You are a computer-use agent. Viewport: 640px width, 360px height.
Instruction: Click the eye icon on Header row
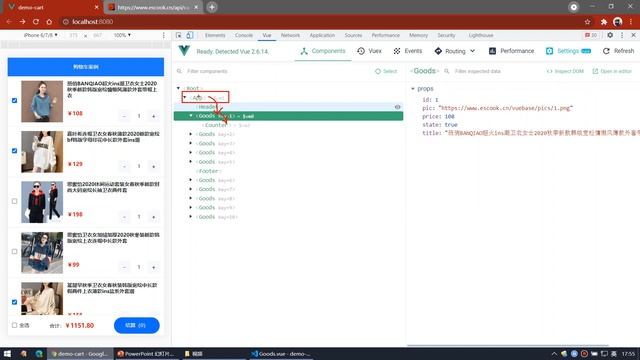[397, 107]
